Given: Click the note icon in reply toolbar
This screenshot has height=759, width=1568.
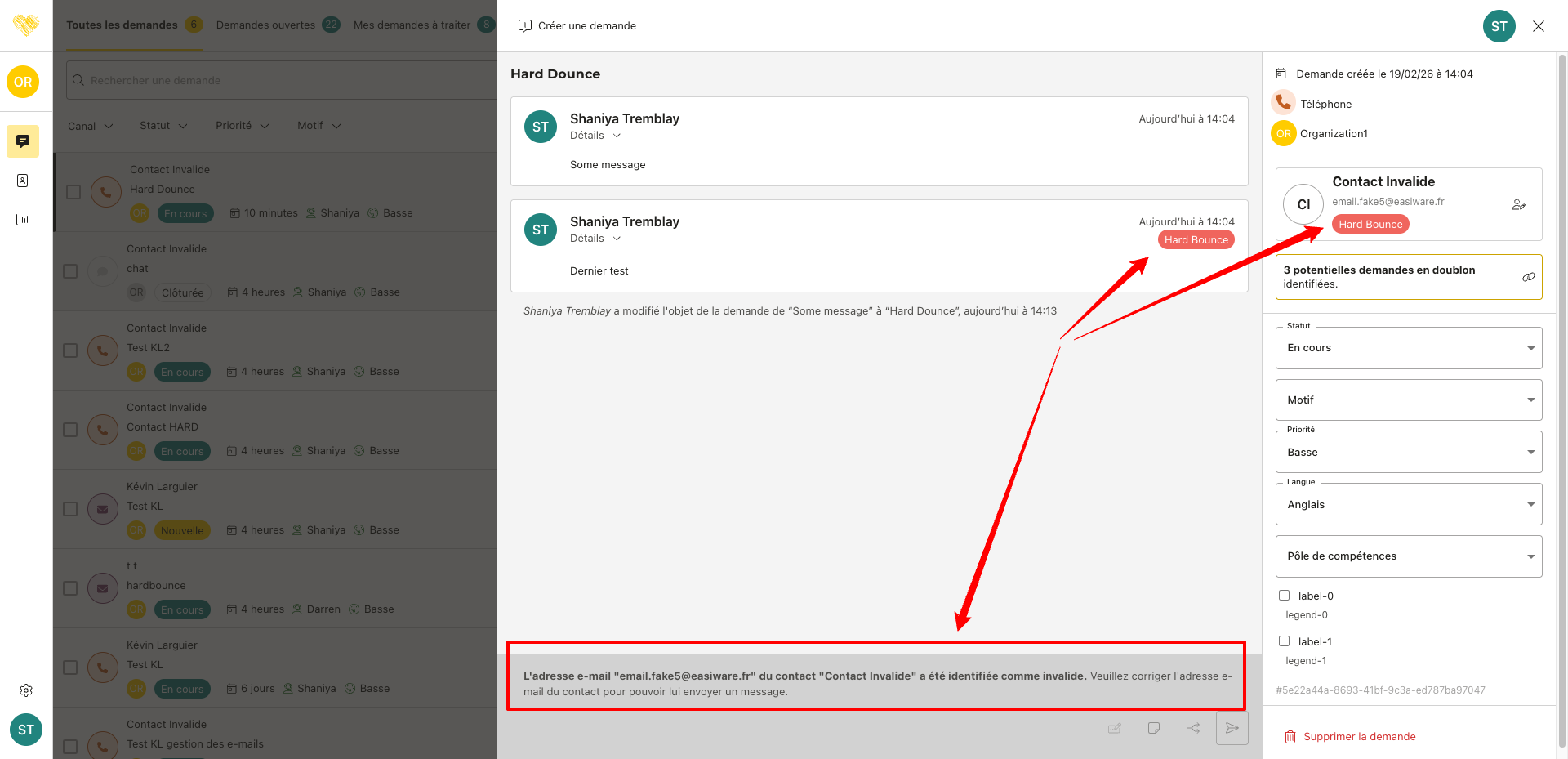Looking at the screenshot, I should point(1153,728).
